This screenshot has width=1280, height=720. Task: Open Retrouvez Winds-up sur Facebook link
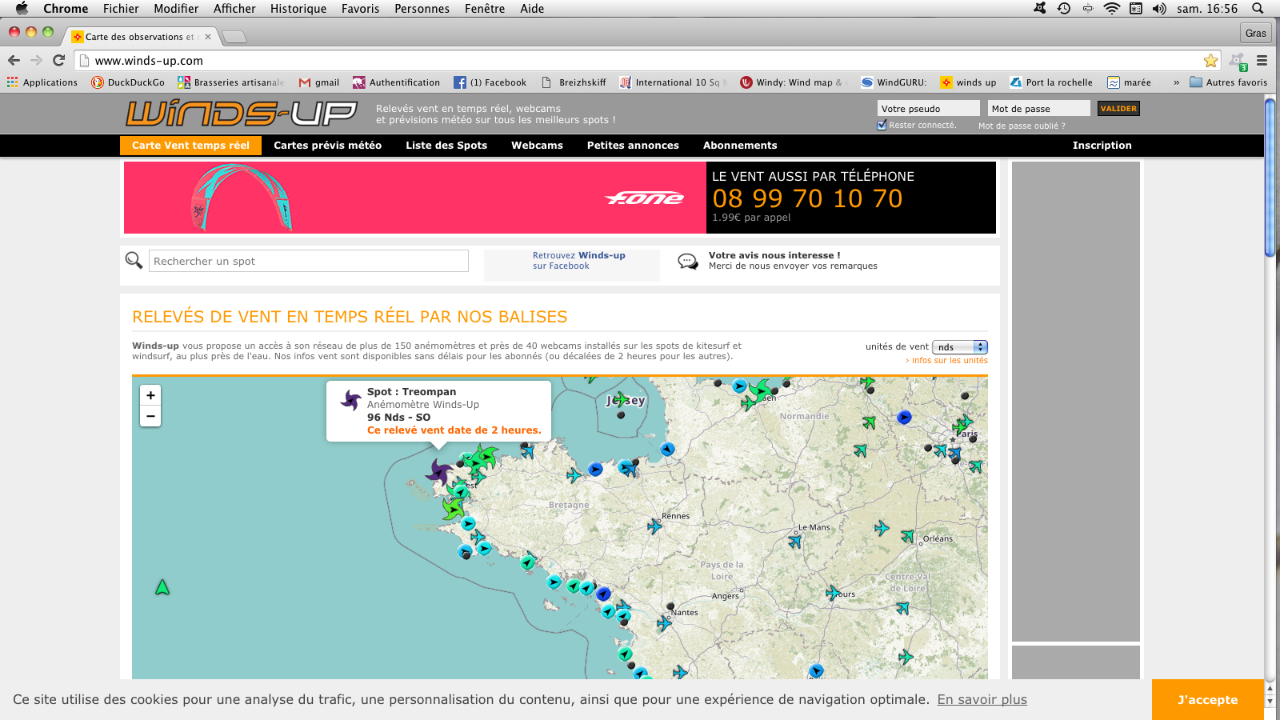(579, 261)
